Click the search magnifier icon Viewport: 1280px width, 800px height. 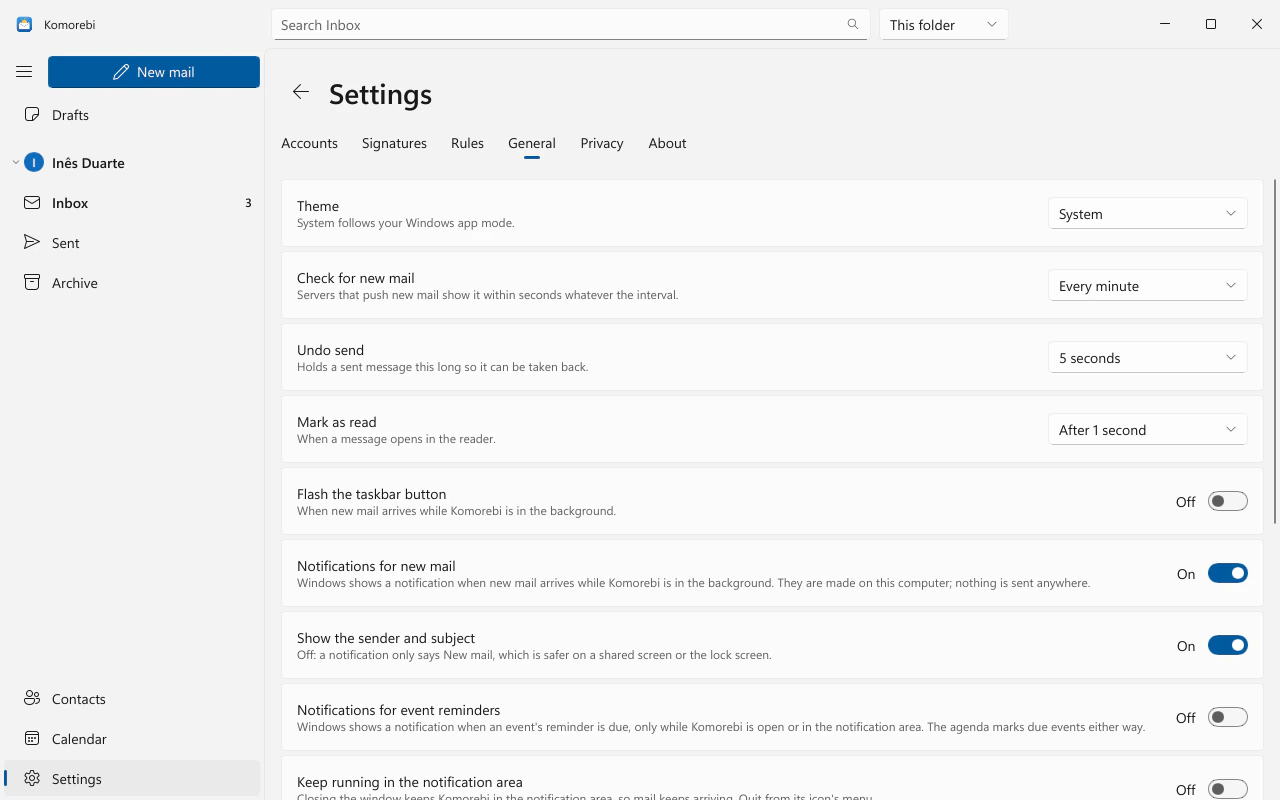(x=853, y=24)
